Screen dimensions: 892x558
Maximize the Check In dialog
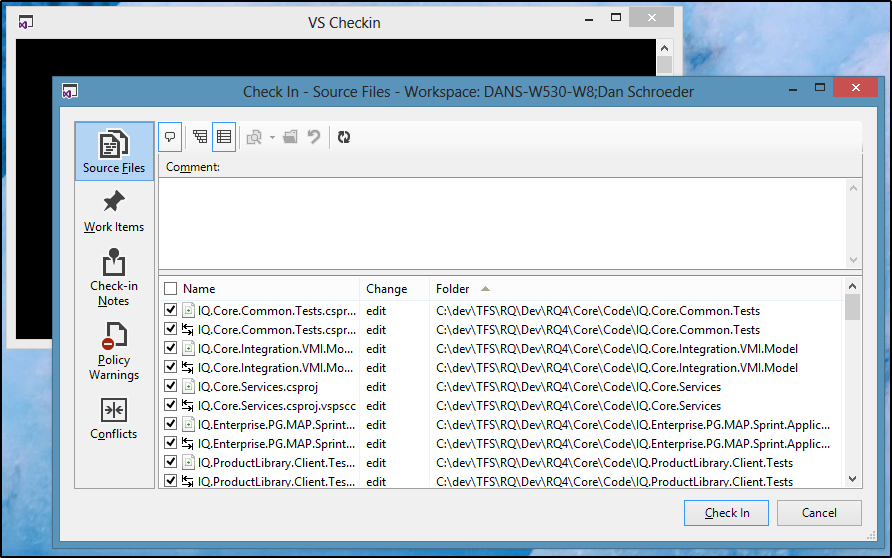click(820, 87)
